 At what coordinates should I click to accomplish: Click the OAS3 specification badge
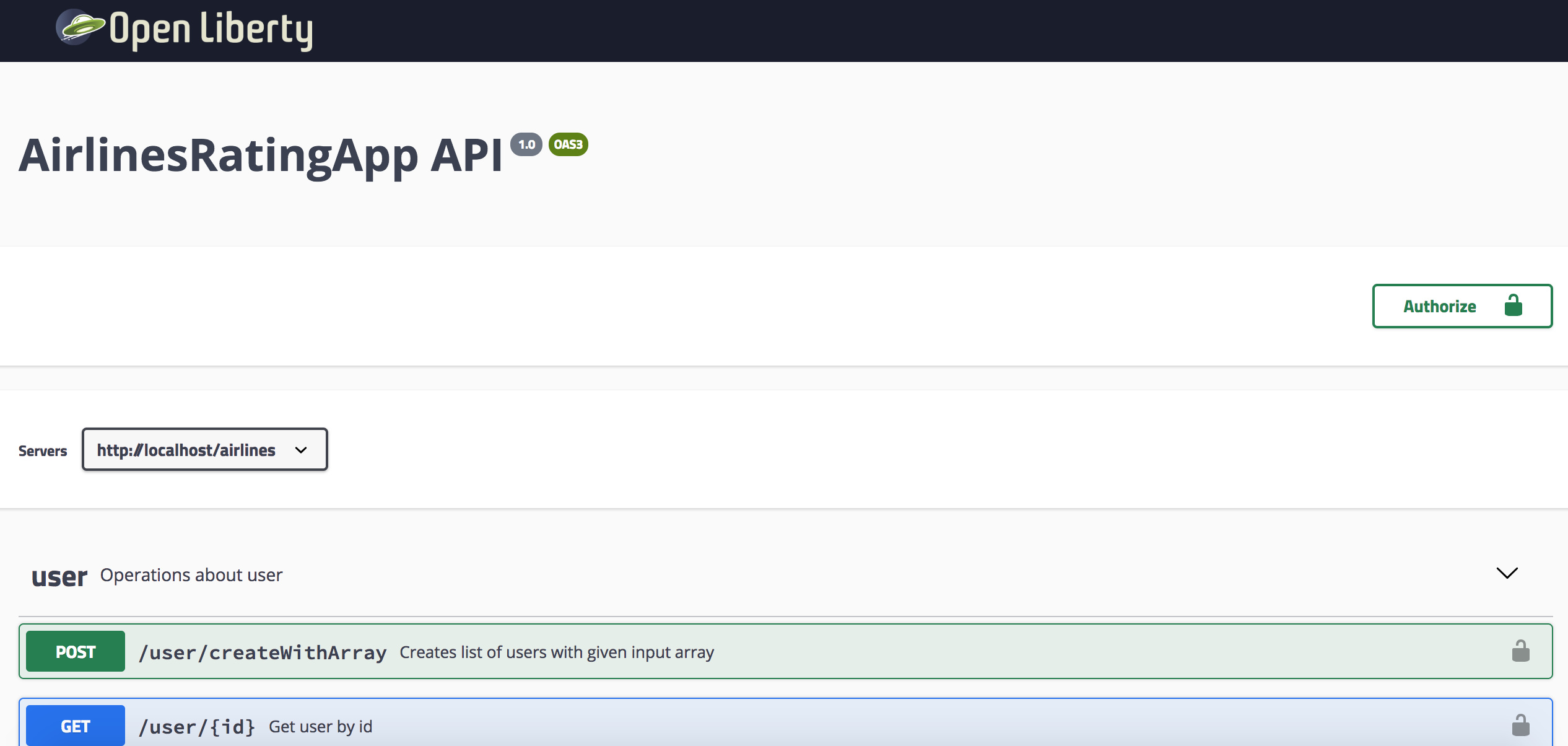[x=568, y=144]
